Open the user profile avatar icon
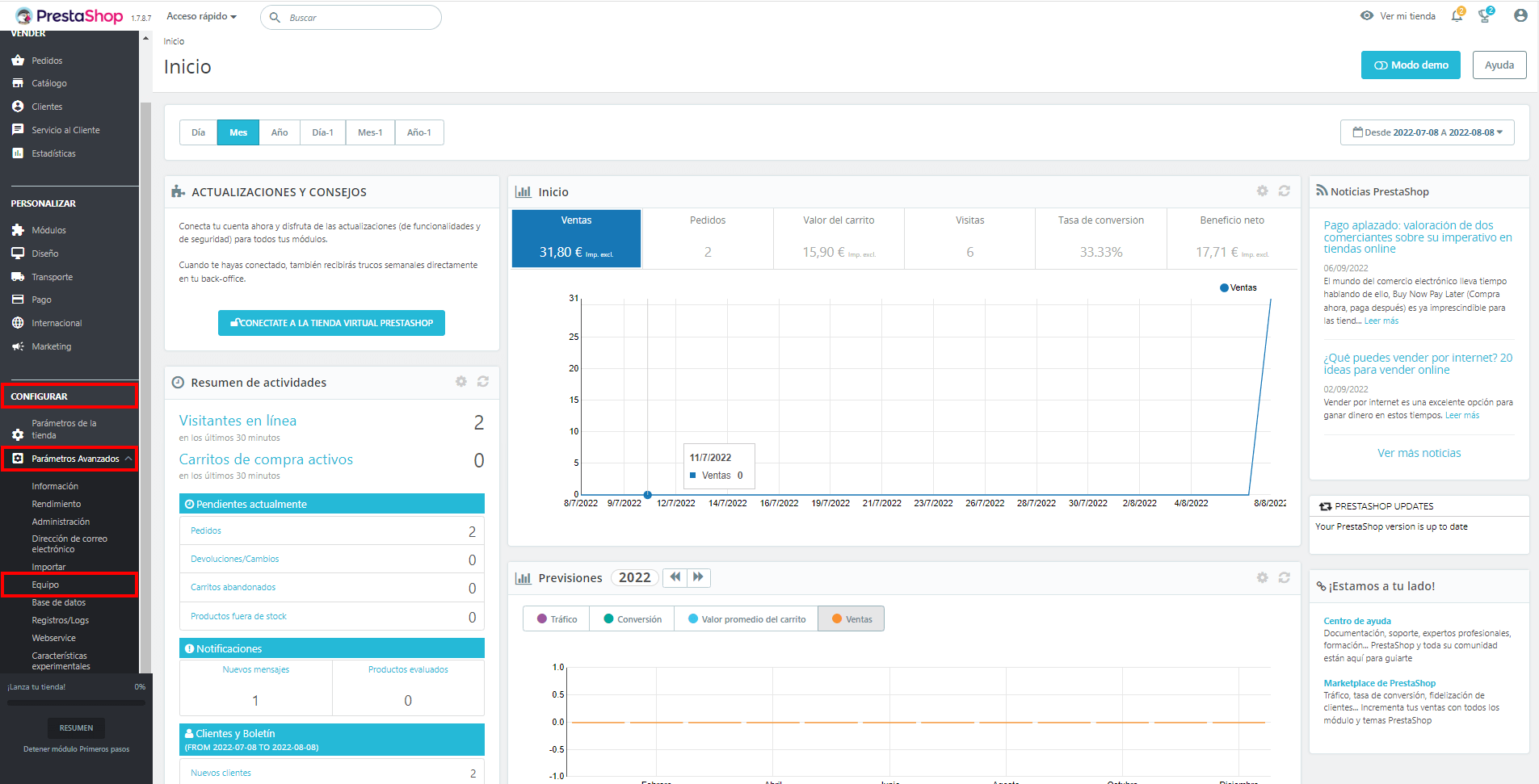Viewport: 1539px width, 784px height. point(1520,15)
